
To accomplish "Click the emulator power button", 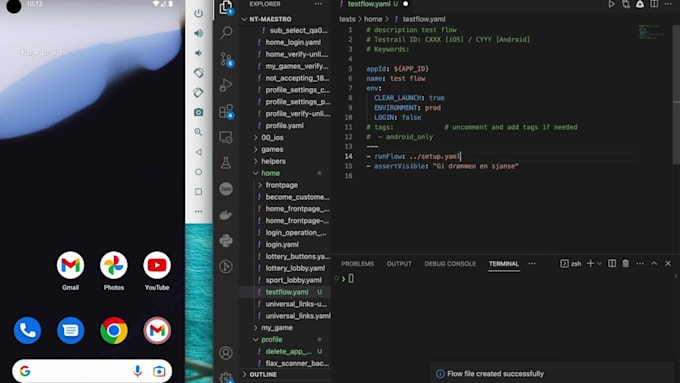I will tap(199, 13).
